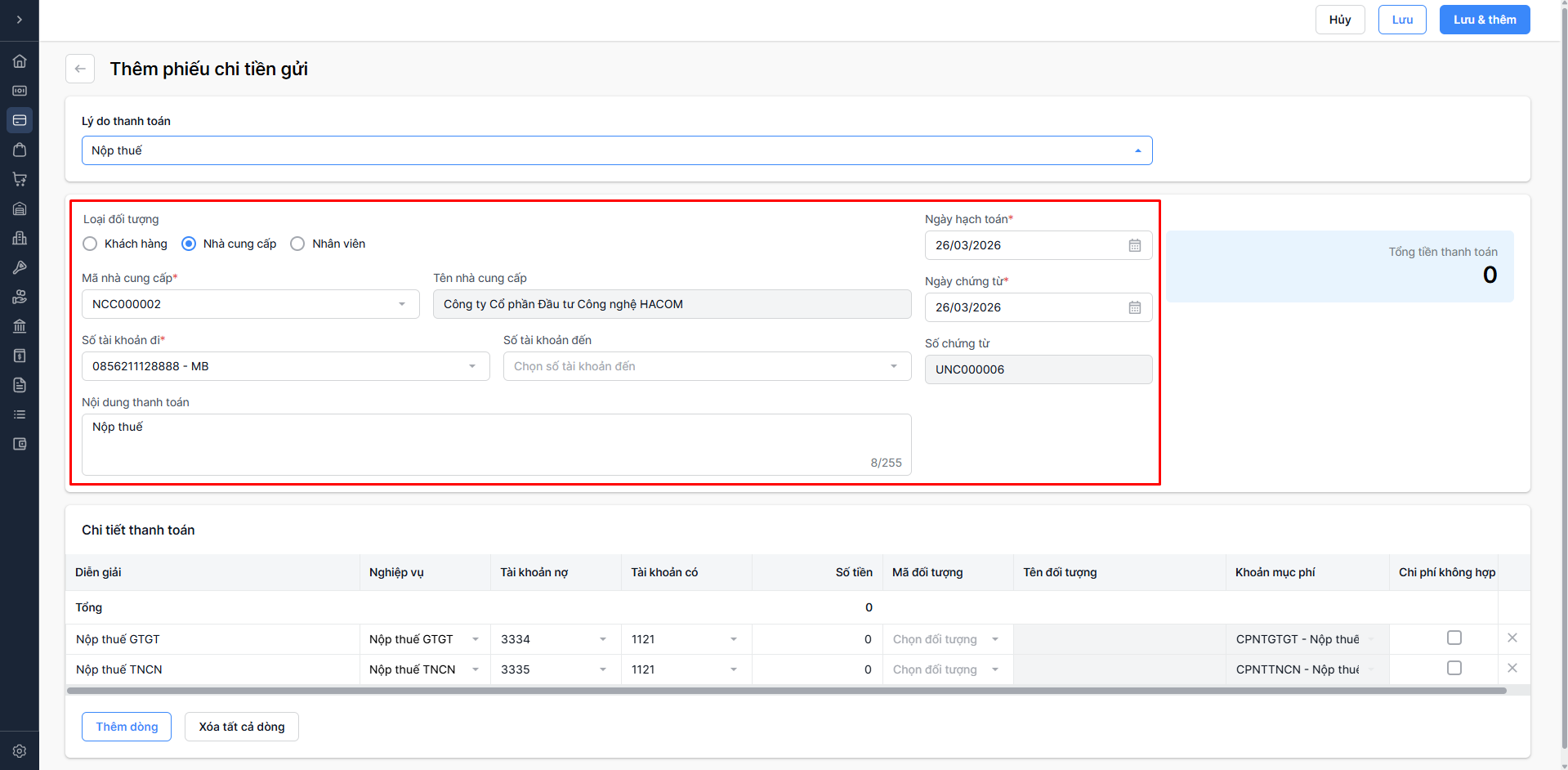Screen dimensions: 1568x770
Task: Open the Lý do thanh toán dropdown
Action: point(617,150)
